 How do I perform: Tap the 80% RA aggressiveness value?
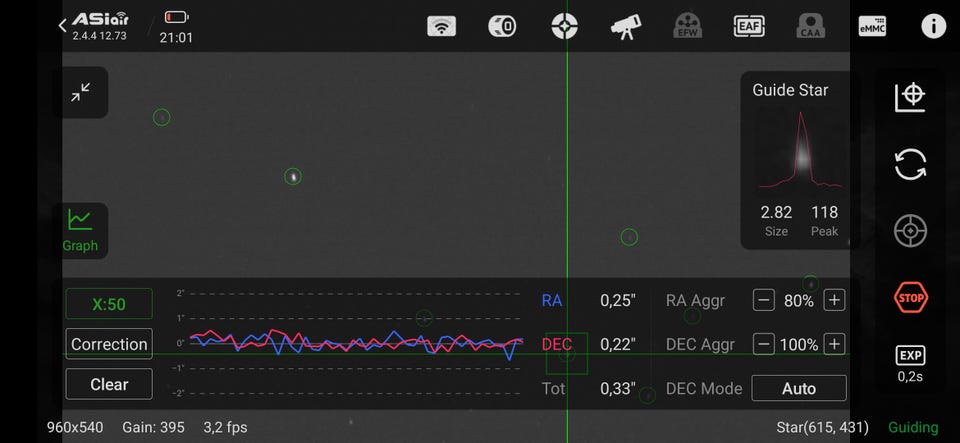799,300
